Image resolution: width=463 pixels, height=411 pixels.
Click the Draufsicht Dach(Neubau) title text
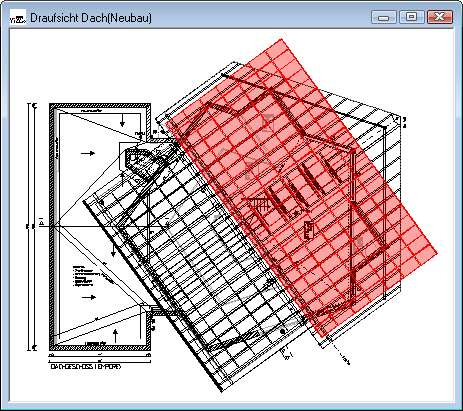pyautogui.click(x=91, y=18)
